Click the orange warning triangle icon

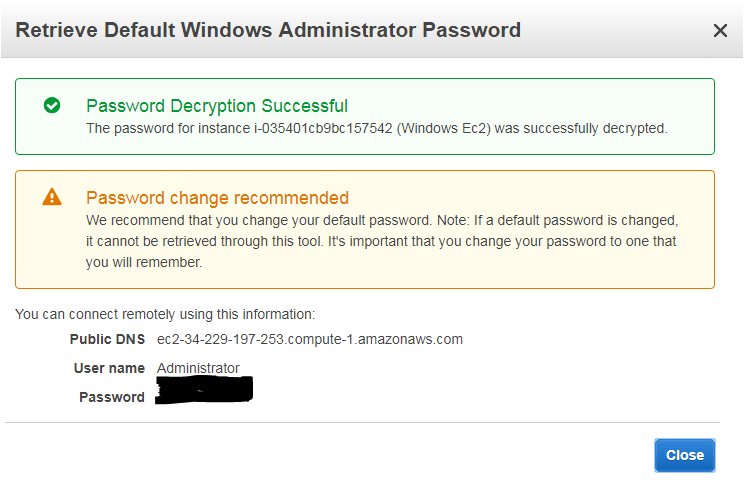(x=52, y=197)
